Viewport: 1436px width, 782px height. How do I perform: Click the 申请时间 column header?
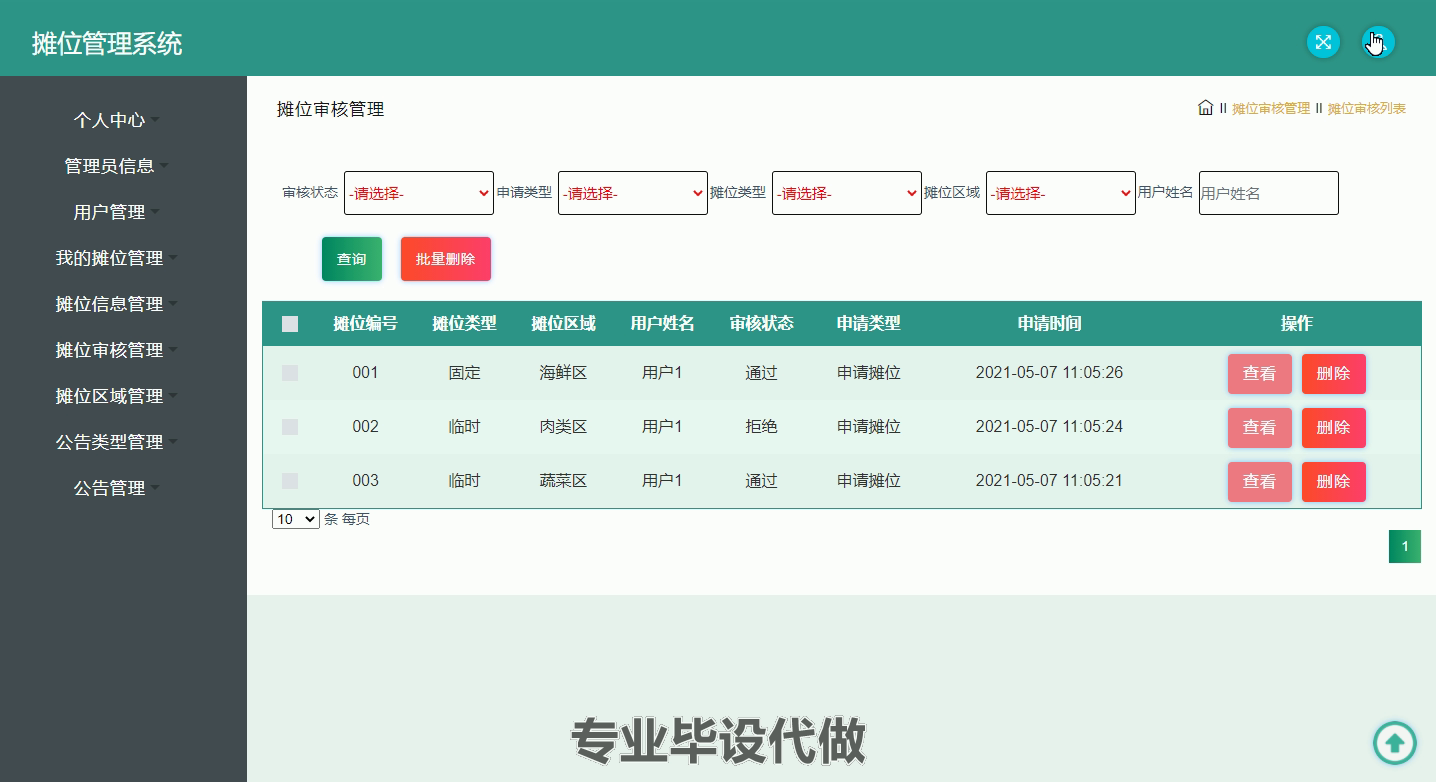(1049, 323)
